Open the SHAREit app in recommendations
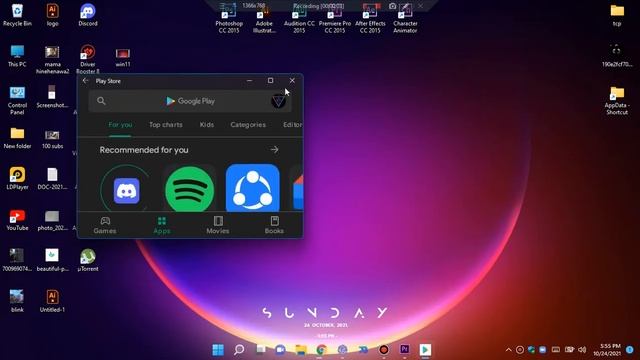 click(253, 189)
